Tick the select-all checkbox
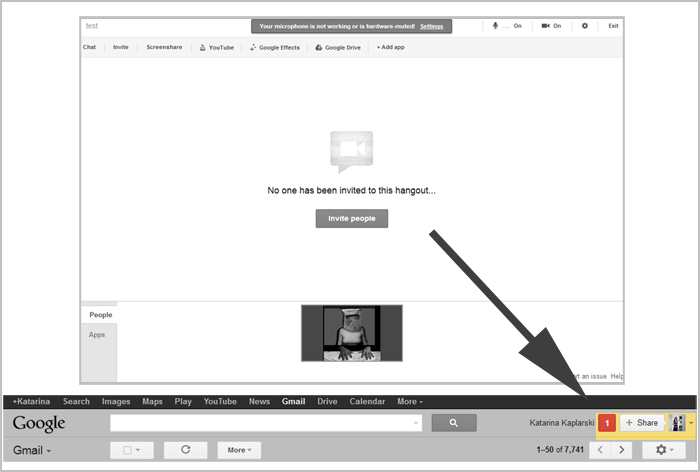 [127, 450]
